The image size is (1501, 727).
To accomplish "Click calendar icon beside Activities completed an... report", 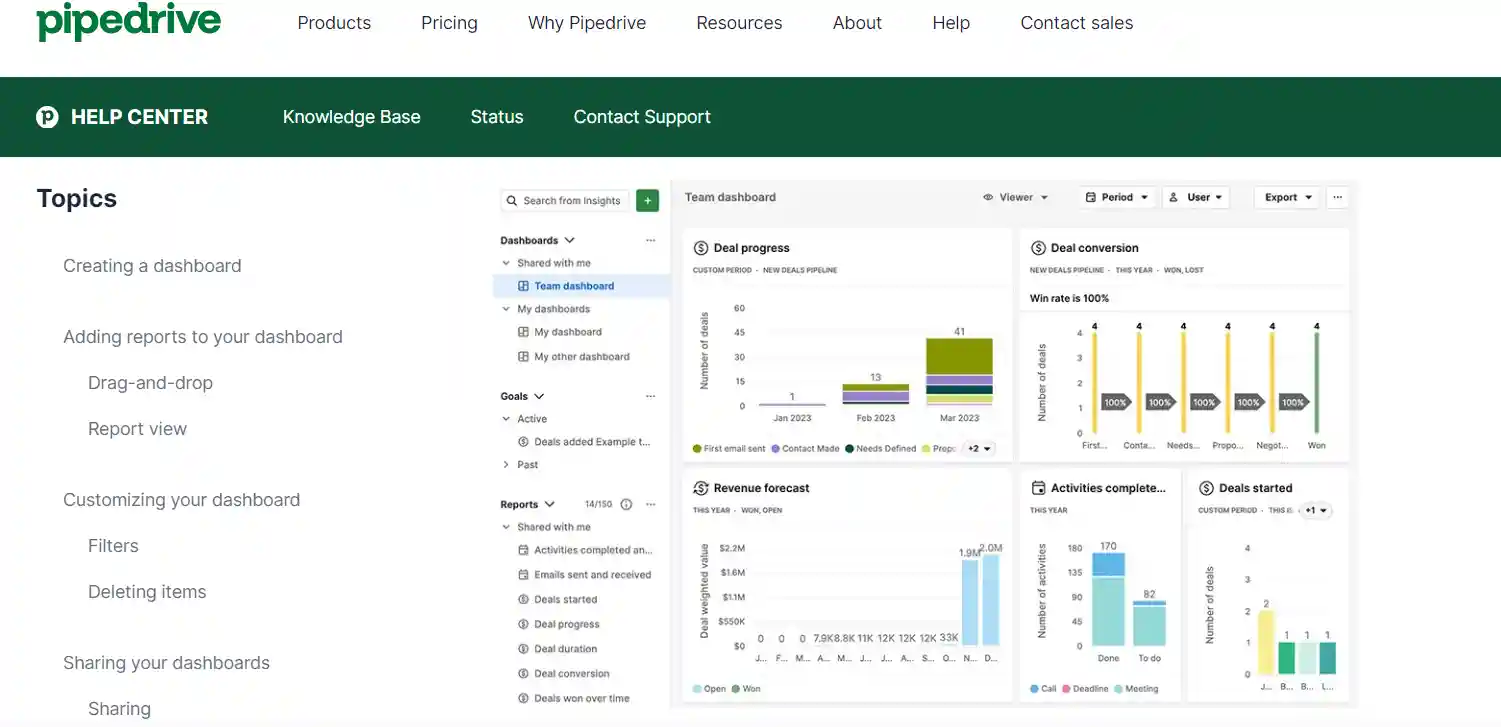I will pos(523,550).
